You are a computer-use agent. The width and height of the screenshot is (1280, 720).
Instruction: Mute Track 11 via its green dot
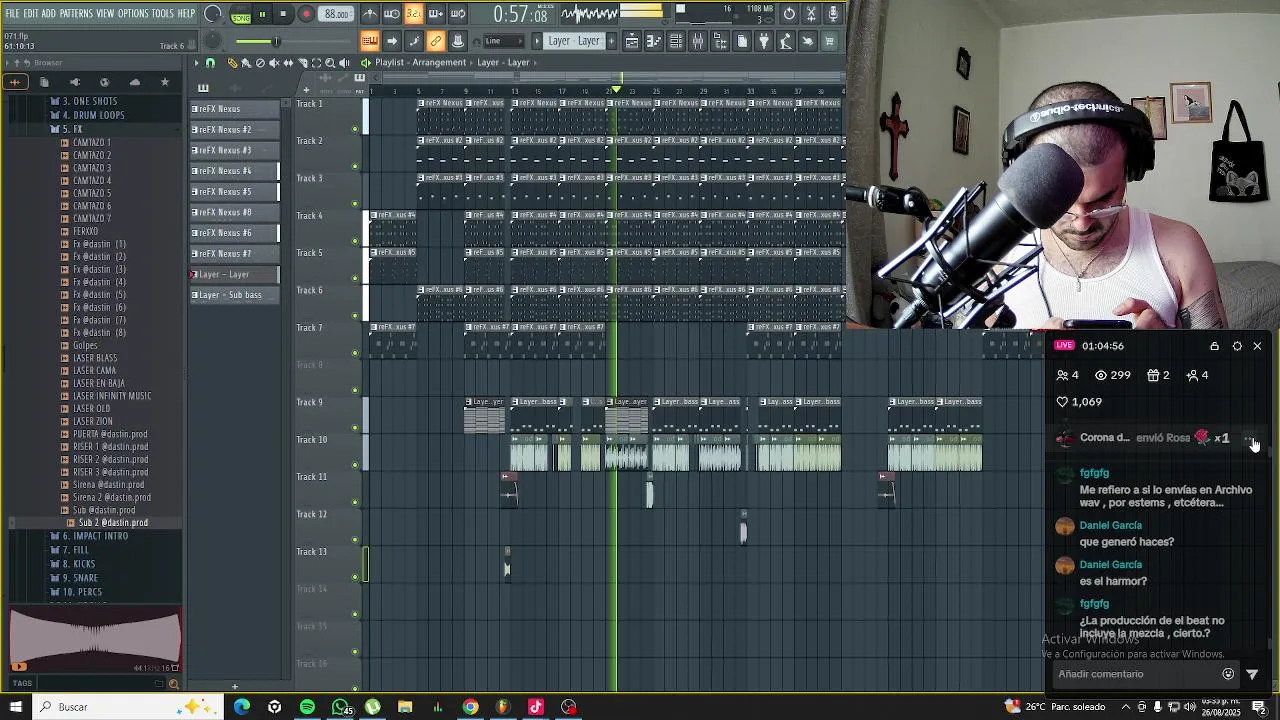click(x=355, y=502)
